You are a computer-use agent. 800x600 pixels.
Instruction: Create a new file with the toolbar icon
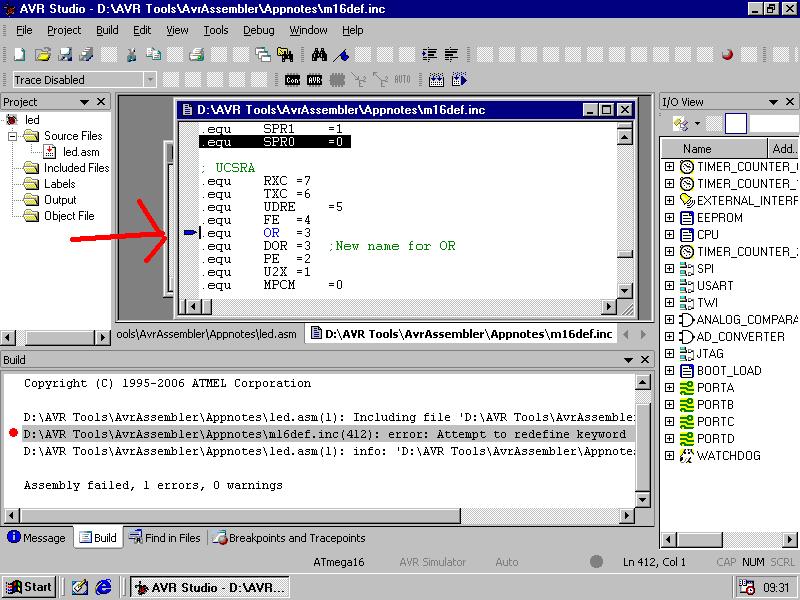point(20,54)
